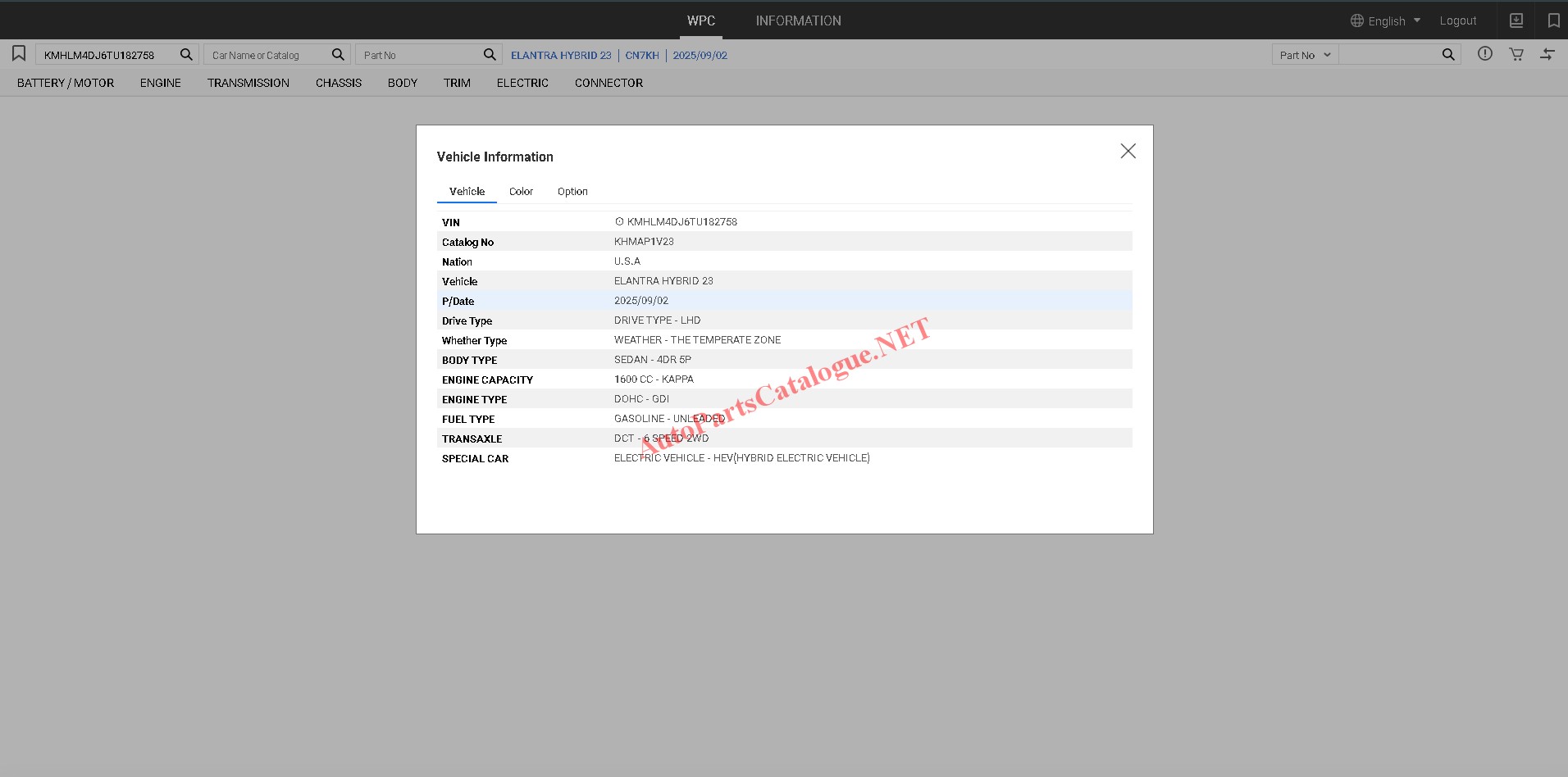Open the BATTERY / MOTOR menu
The width and height of the screenshot is (1568, 777).
point(66,83)
